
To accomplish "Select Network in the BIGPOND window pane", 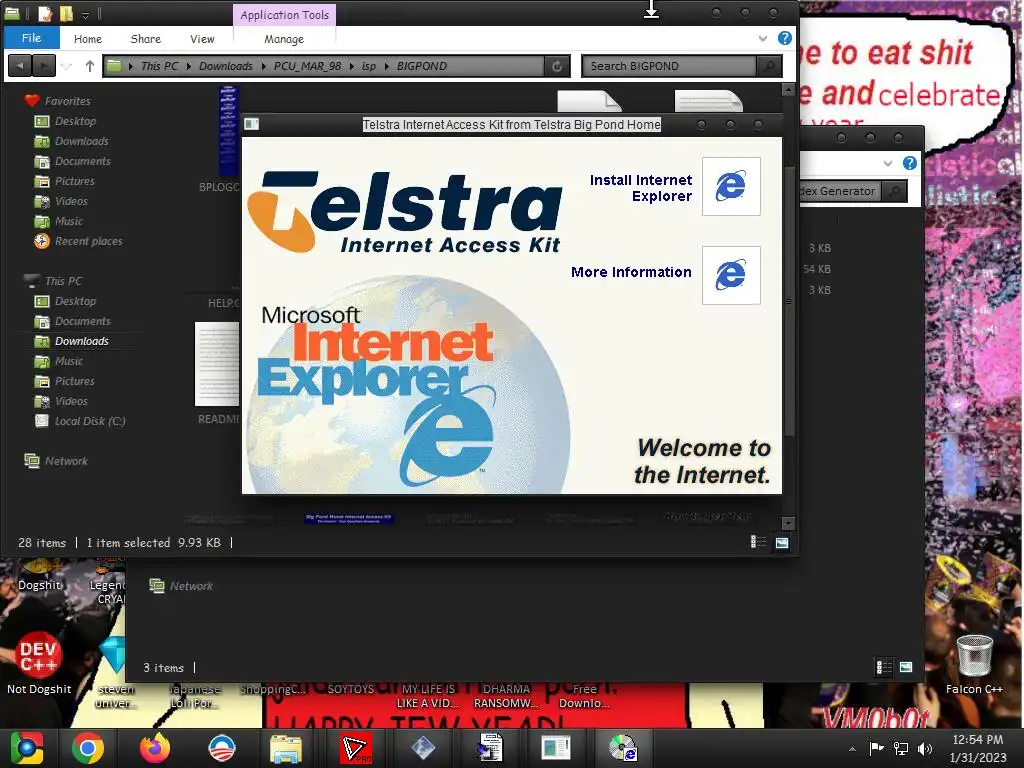I will 66,461.
